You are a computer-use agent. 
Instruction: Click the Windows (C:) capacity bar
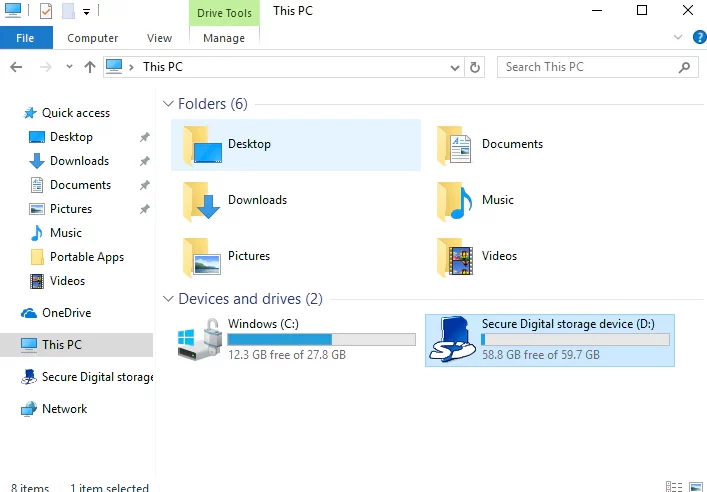tap(321, 339)
